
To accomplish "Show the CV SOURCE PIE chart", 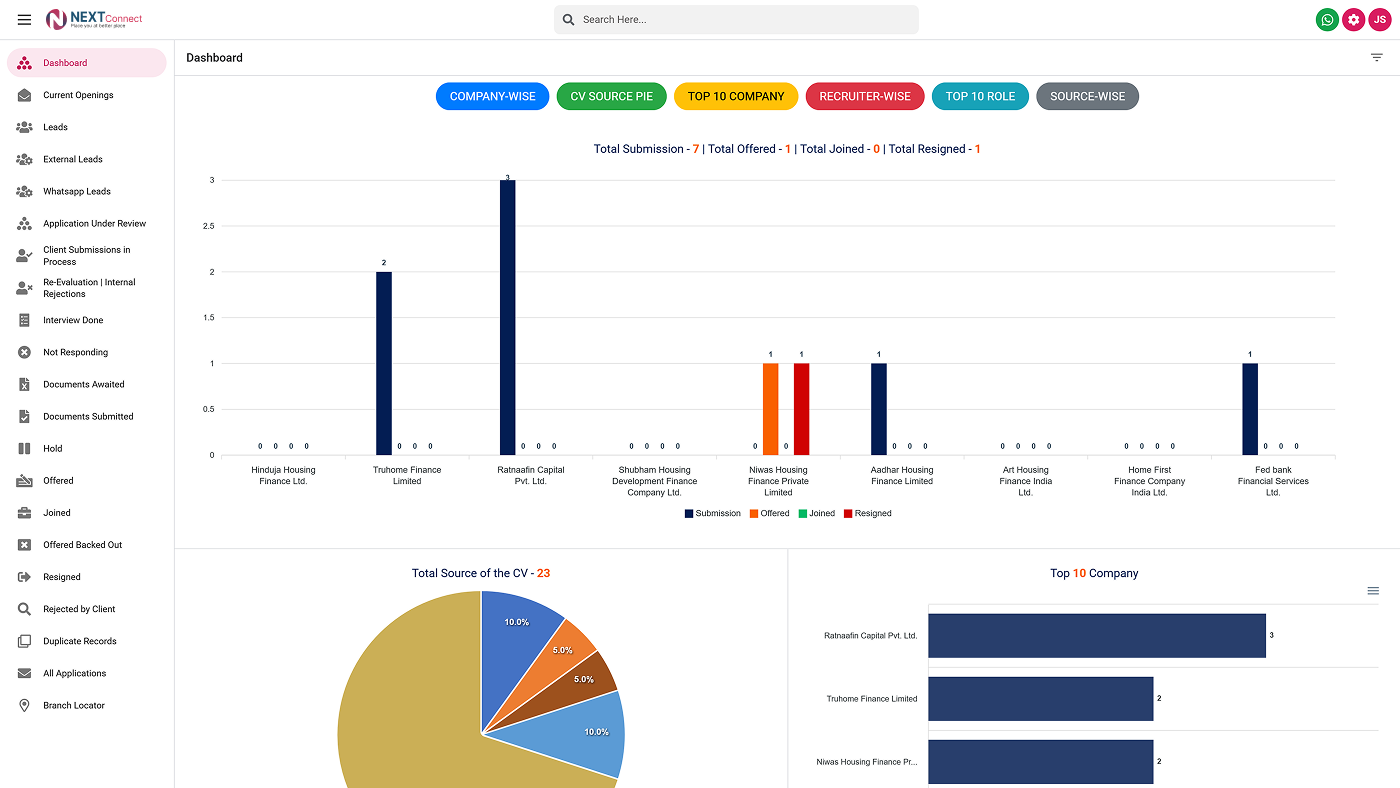I will pos(612,96).
